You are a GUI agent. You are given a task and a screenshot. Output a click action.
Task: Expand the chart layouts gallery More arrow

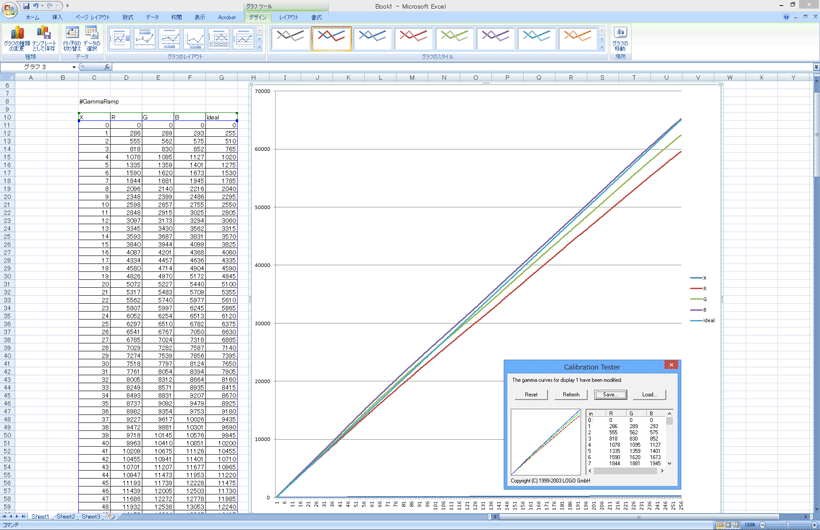coord(260,47)
